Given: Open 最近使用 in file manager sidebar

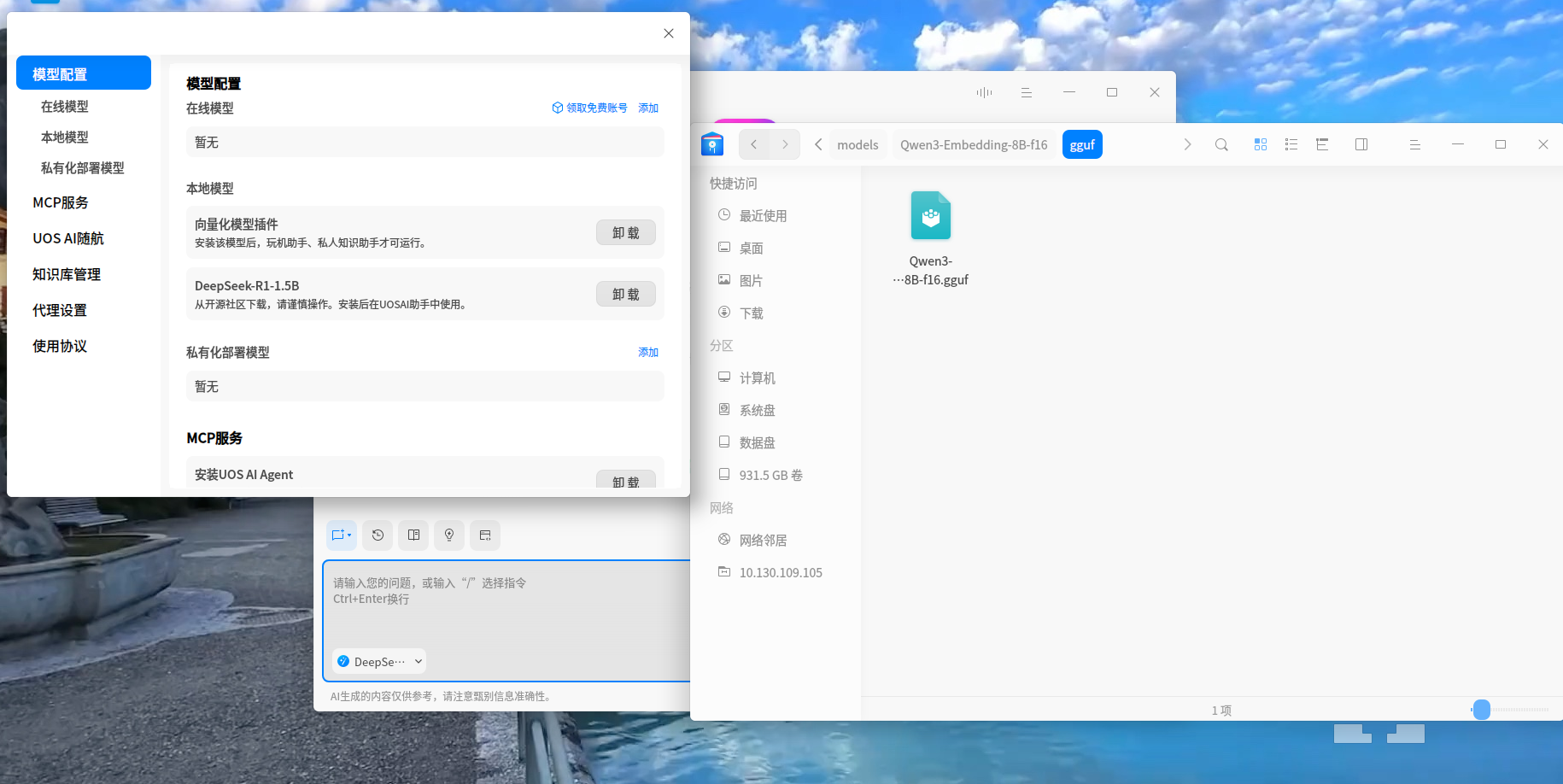Looking at the screenshot, I should 763,215.
